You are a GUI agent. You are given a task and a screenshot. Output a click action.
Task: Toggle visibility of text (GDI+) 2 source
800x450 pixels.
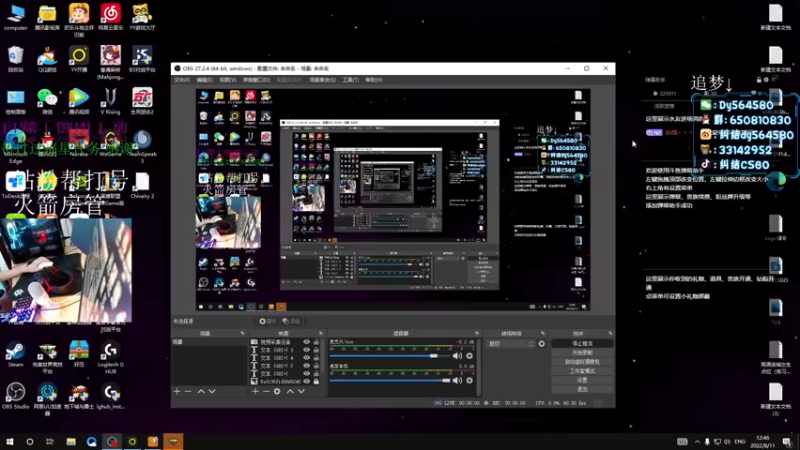307,365
